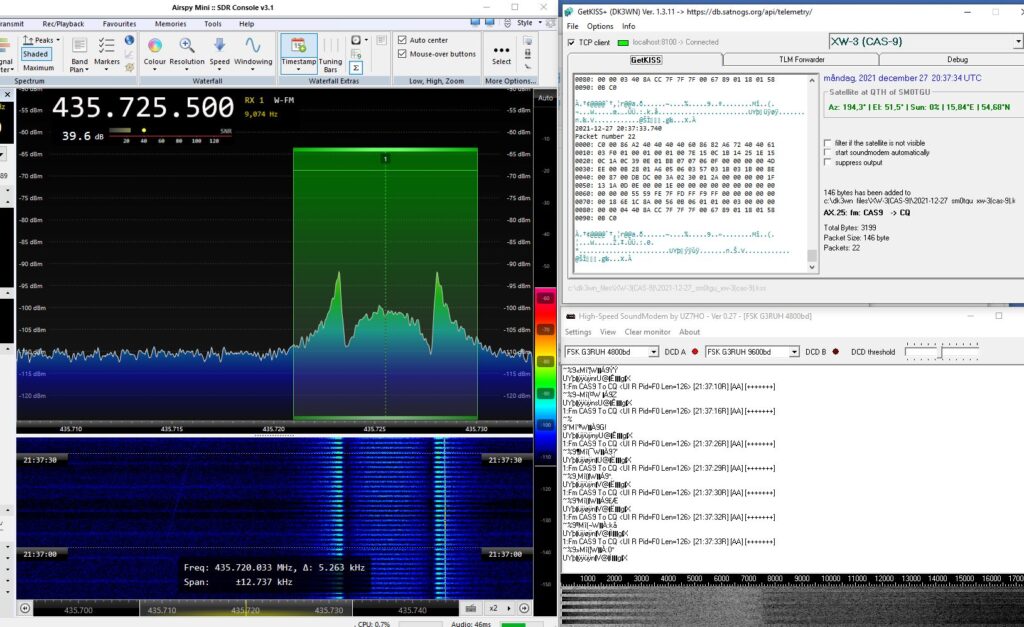Adjust the DCD threshold slider
Screen dimensions: 1024x627
[x=941, y=351]
